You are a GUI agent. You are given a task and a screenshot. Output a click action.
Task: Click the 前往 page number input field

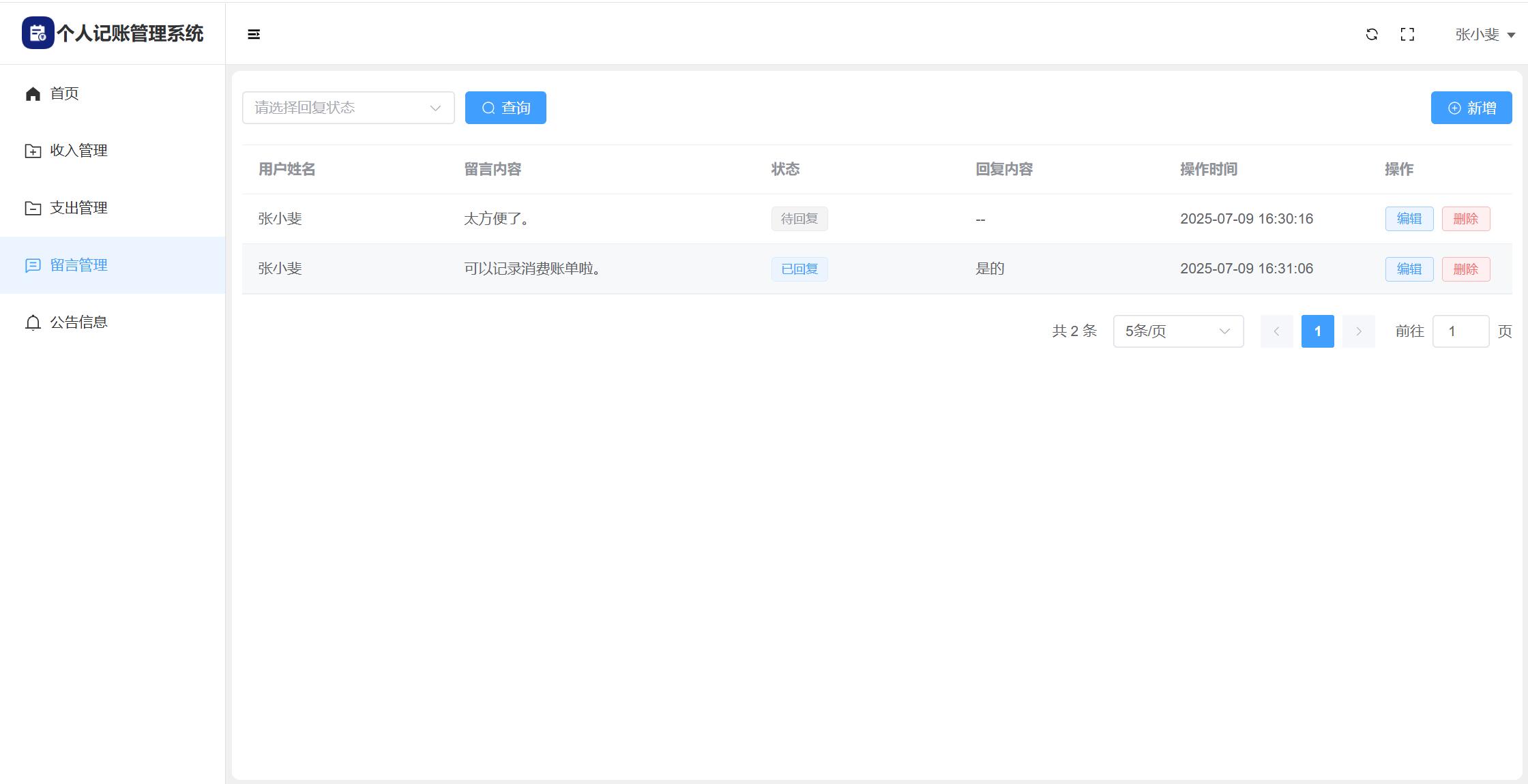pos(1460,331)
